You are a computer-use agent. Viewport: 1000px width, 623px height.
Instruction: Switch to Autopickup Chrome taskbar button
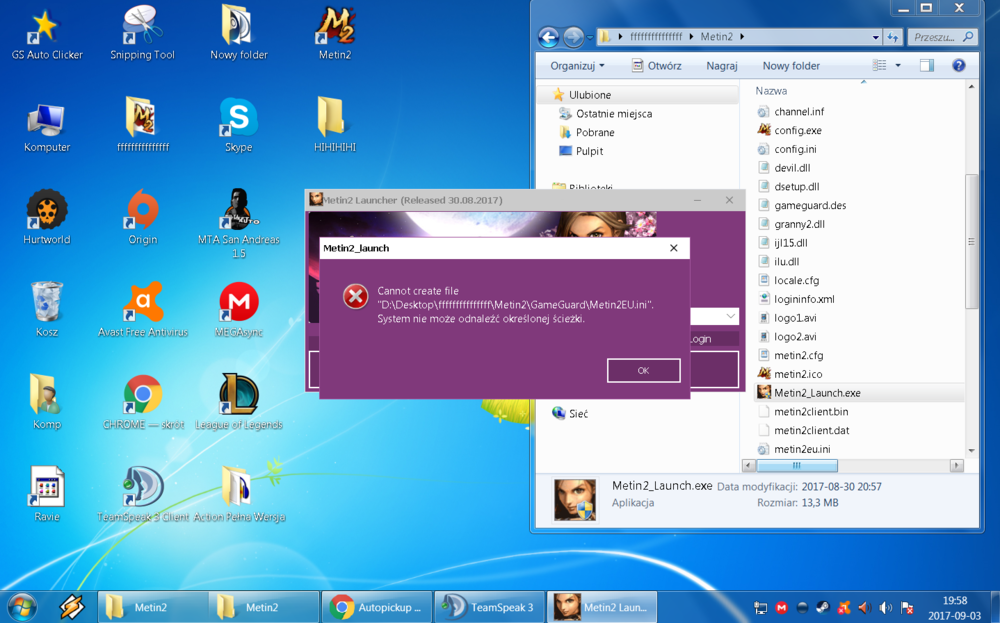[x=377, y=607]
